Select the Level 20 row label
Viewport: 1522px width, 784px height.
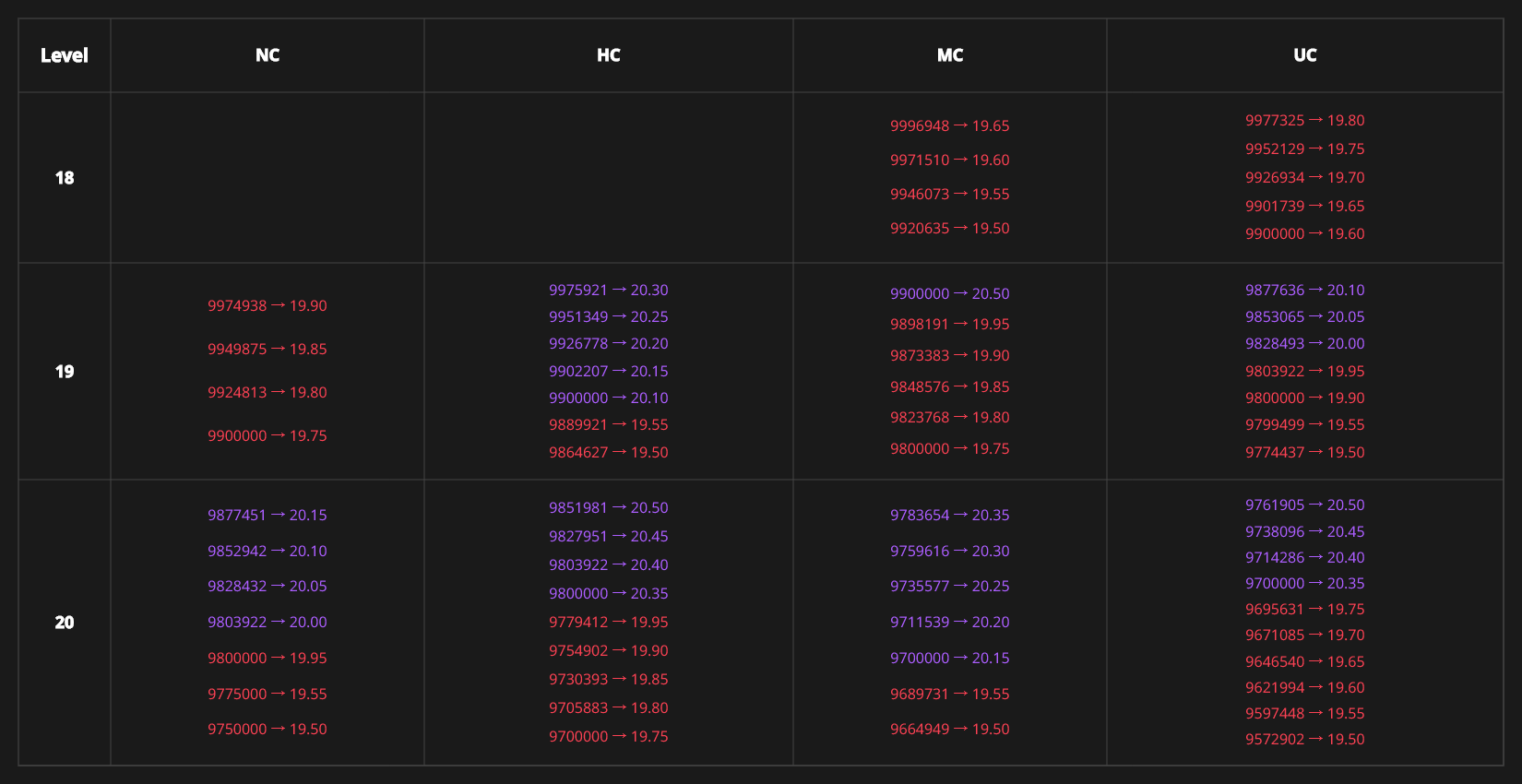[x=64, y=623]
